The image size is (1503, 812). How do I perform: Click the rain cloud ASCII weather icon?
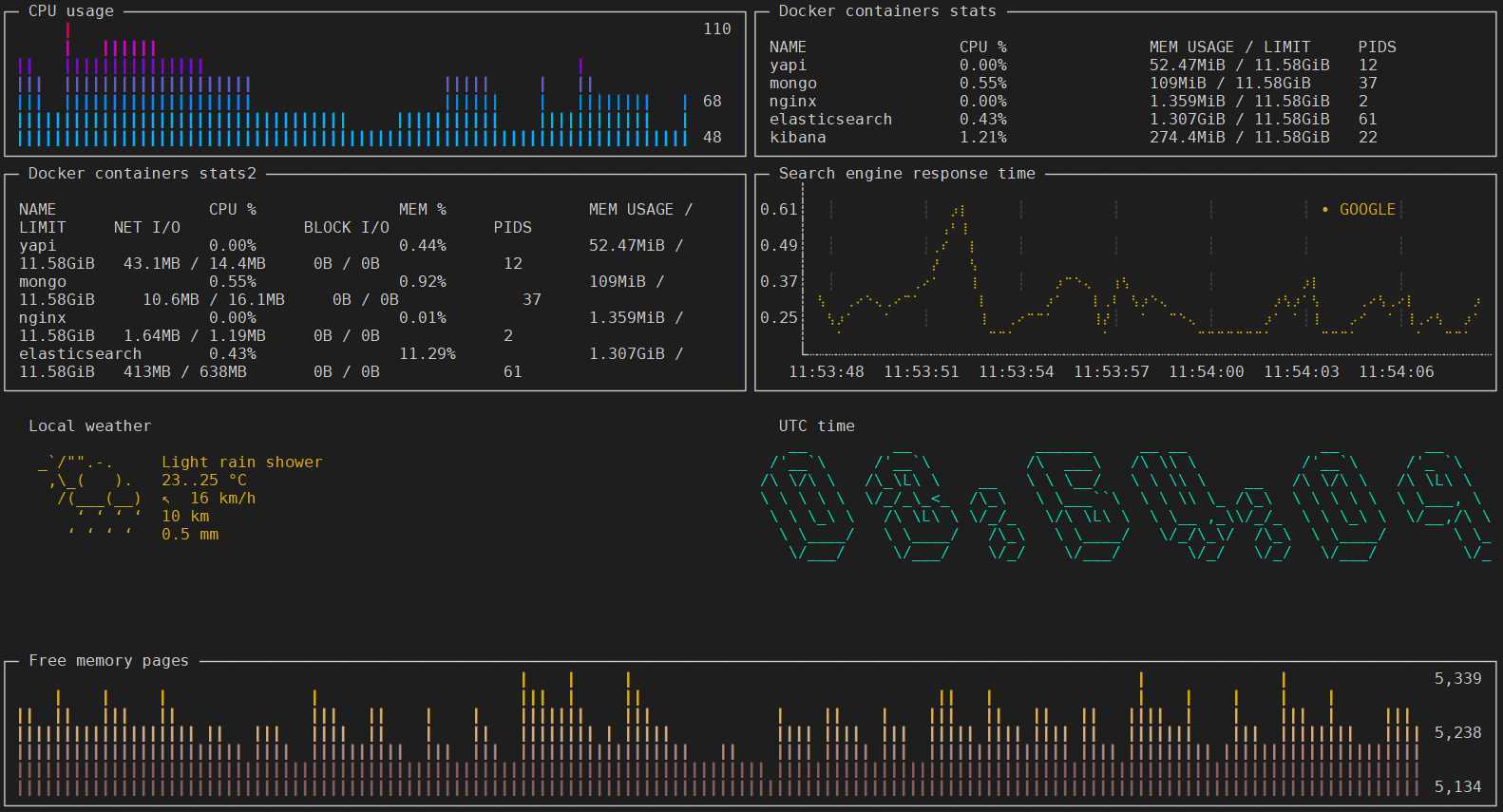coord(90,498)
